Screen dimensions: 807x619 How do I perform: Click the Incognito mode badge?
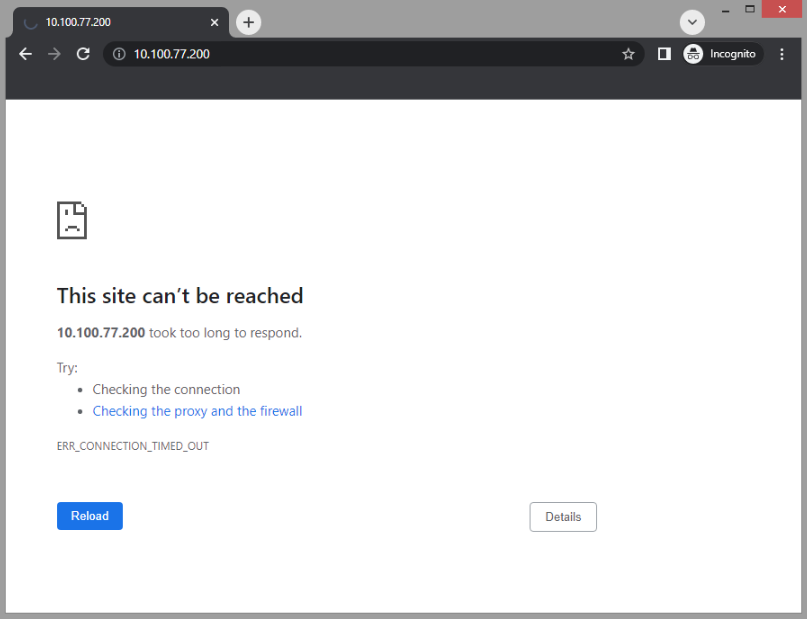pos(722,54)
